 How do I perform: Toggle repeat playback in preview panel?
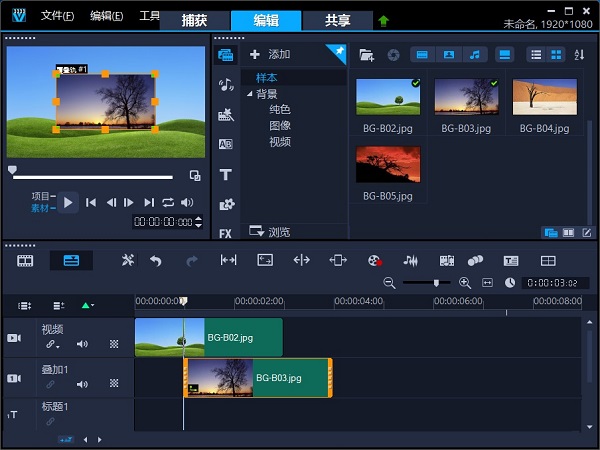168,202
